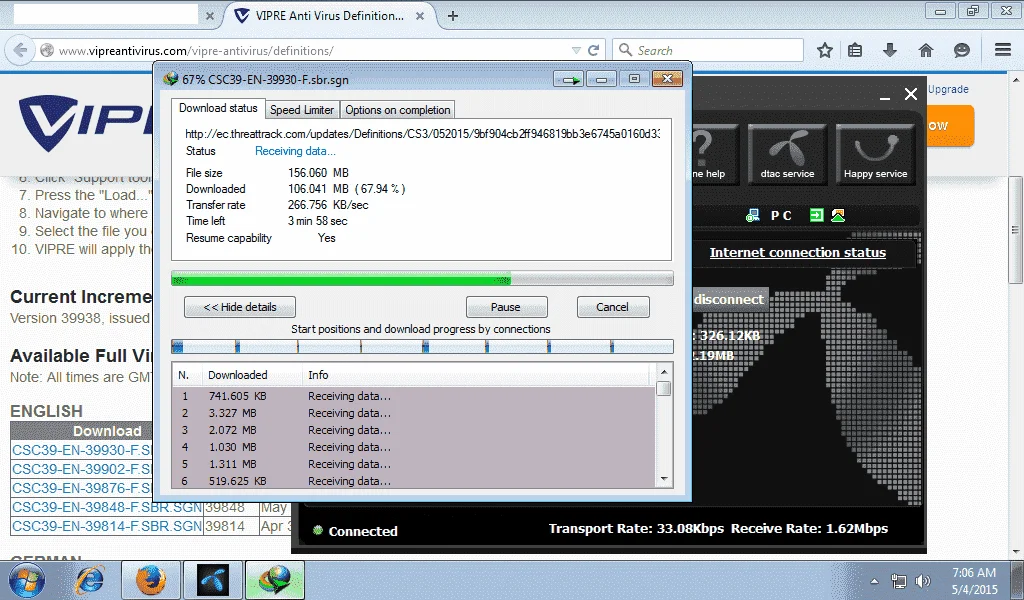Click network tray icon

click(x=899, y=581)
